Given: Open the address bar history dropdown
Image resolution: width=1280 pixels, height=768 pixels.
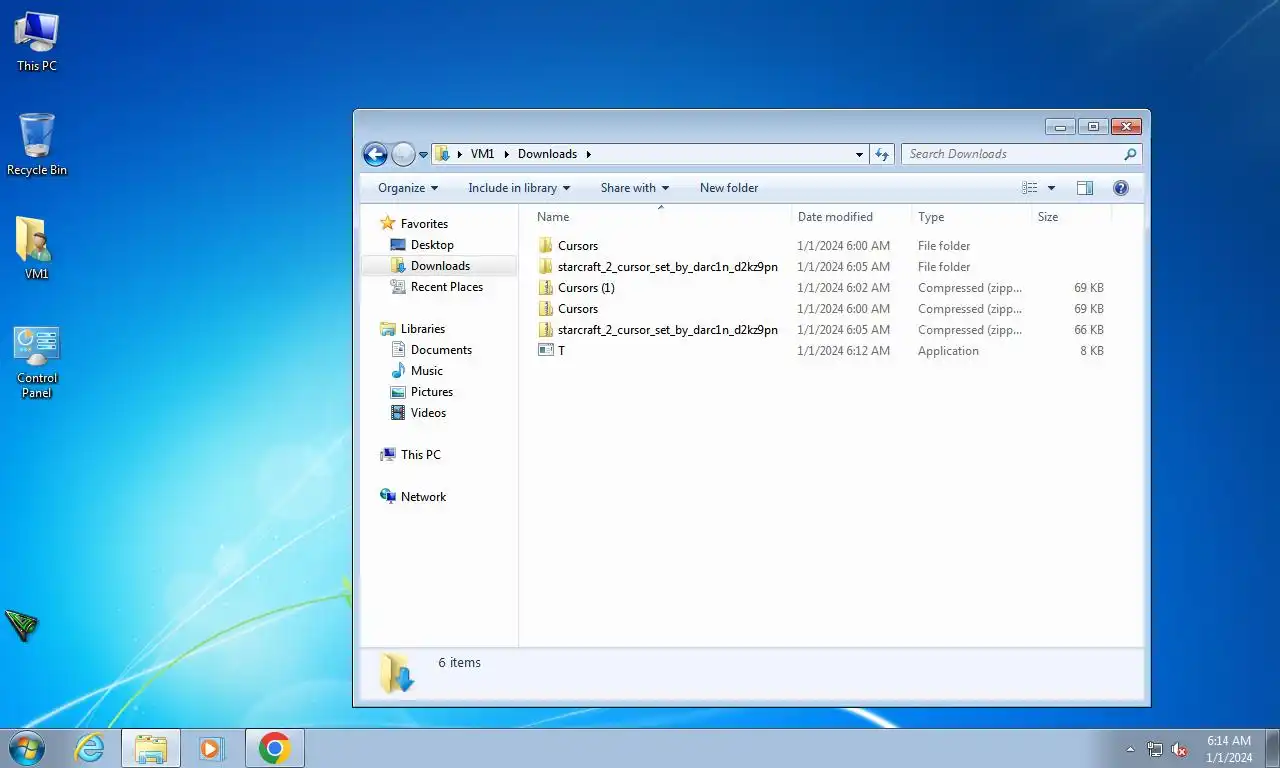Looking at the screenshot, I should [859, 154].
